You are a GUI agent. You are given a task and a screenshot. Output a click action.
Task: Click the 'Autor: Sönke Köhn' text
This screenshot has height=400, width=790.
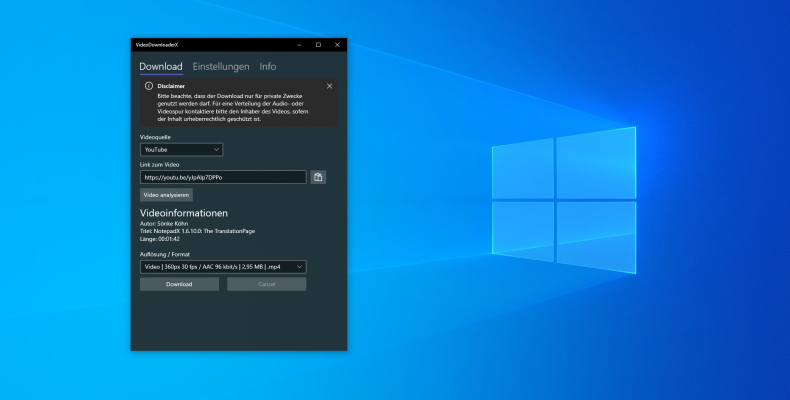pos(164,224)
